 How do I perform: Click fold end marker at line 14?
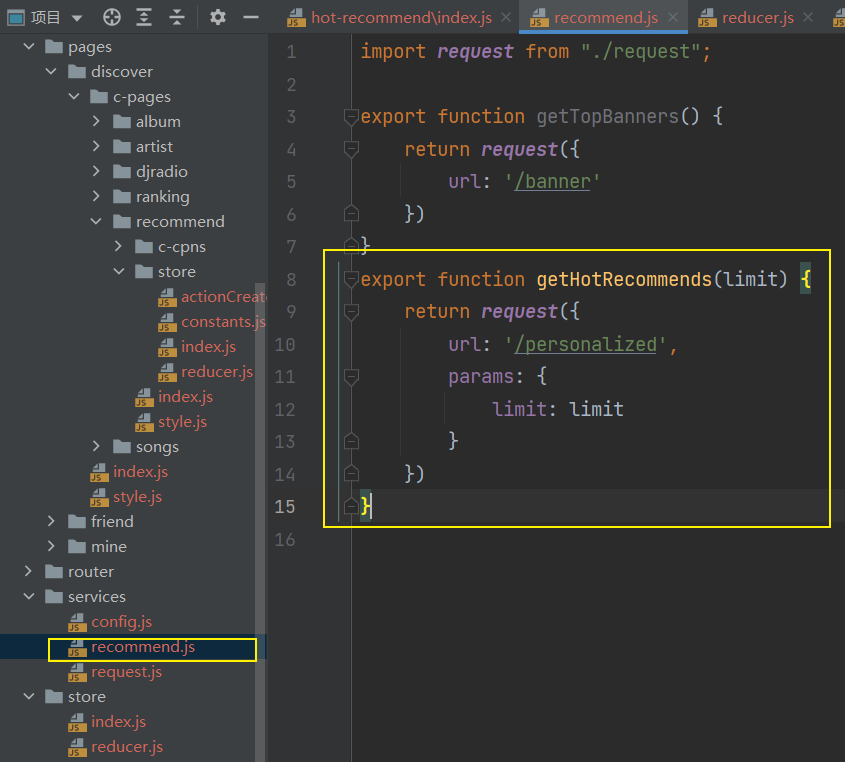pyautogui.click(x=351, y=474)
